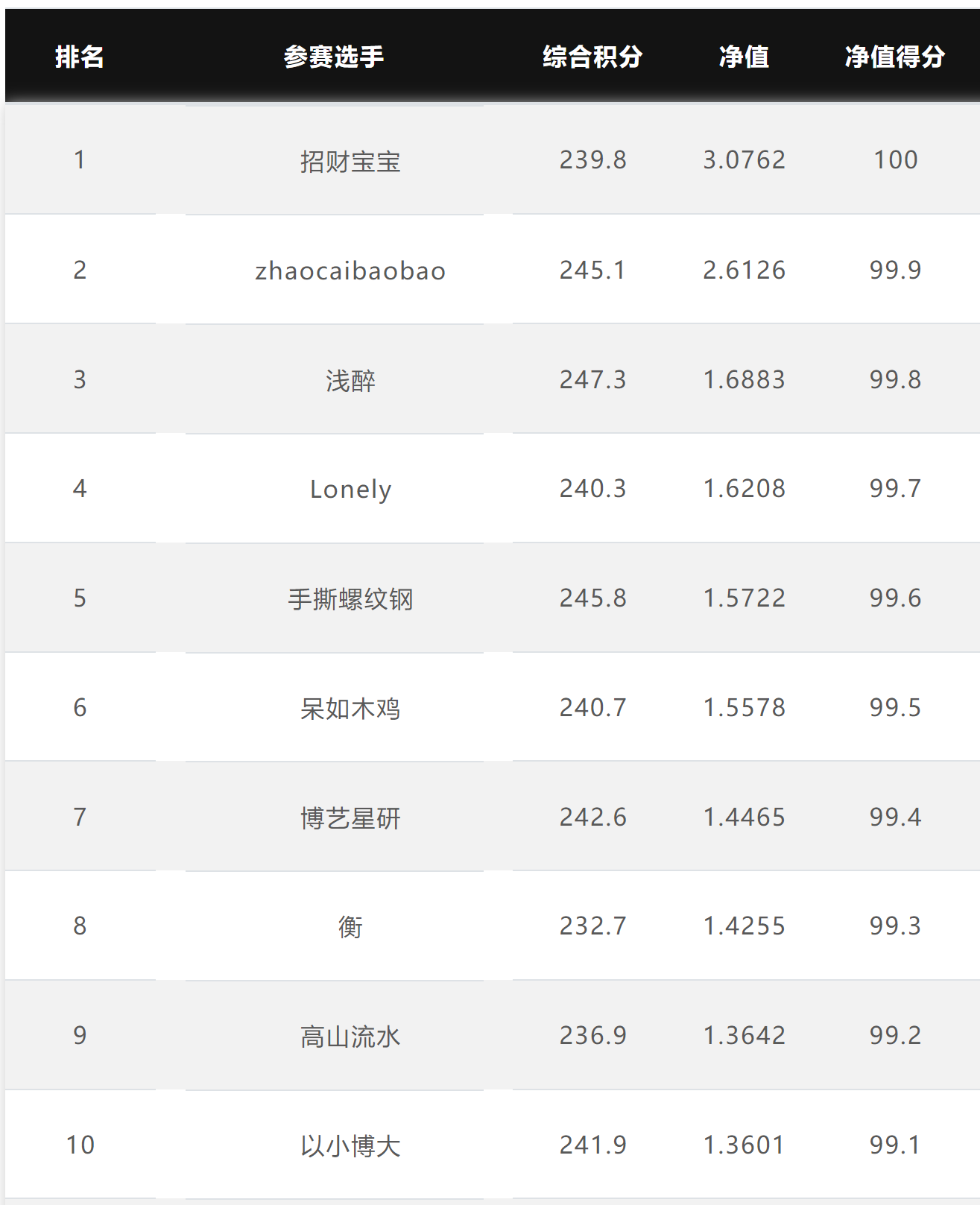Select contestant 以小博大
980x1205 pixels.
350,1145
